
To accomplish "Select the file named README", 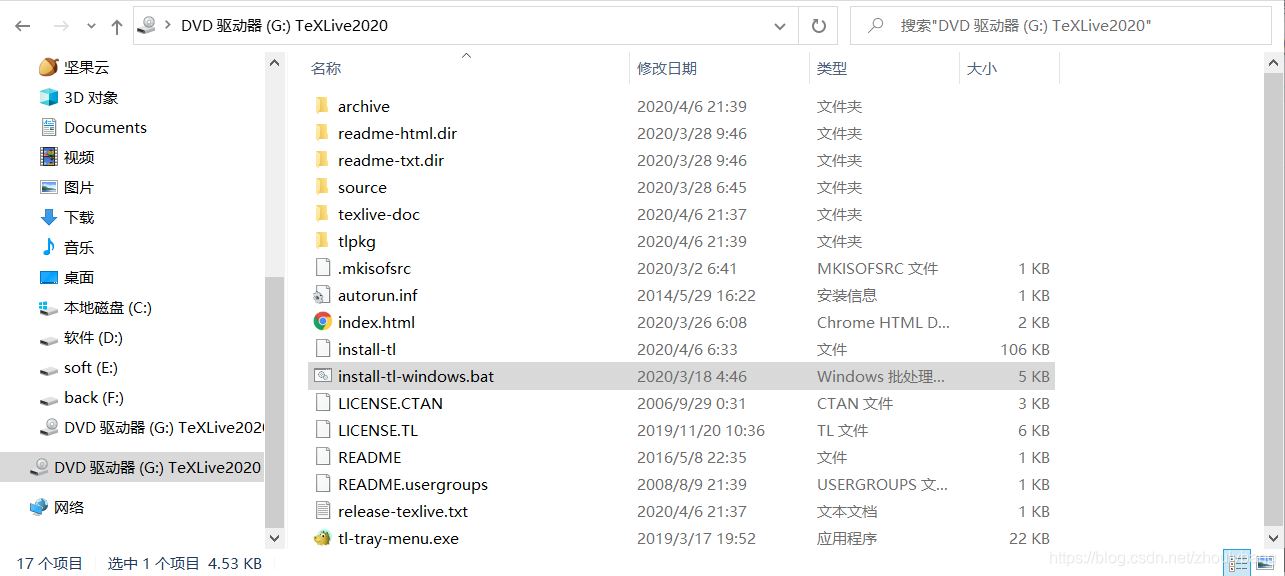I will coord(369,457).
